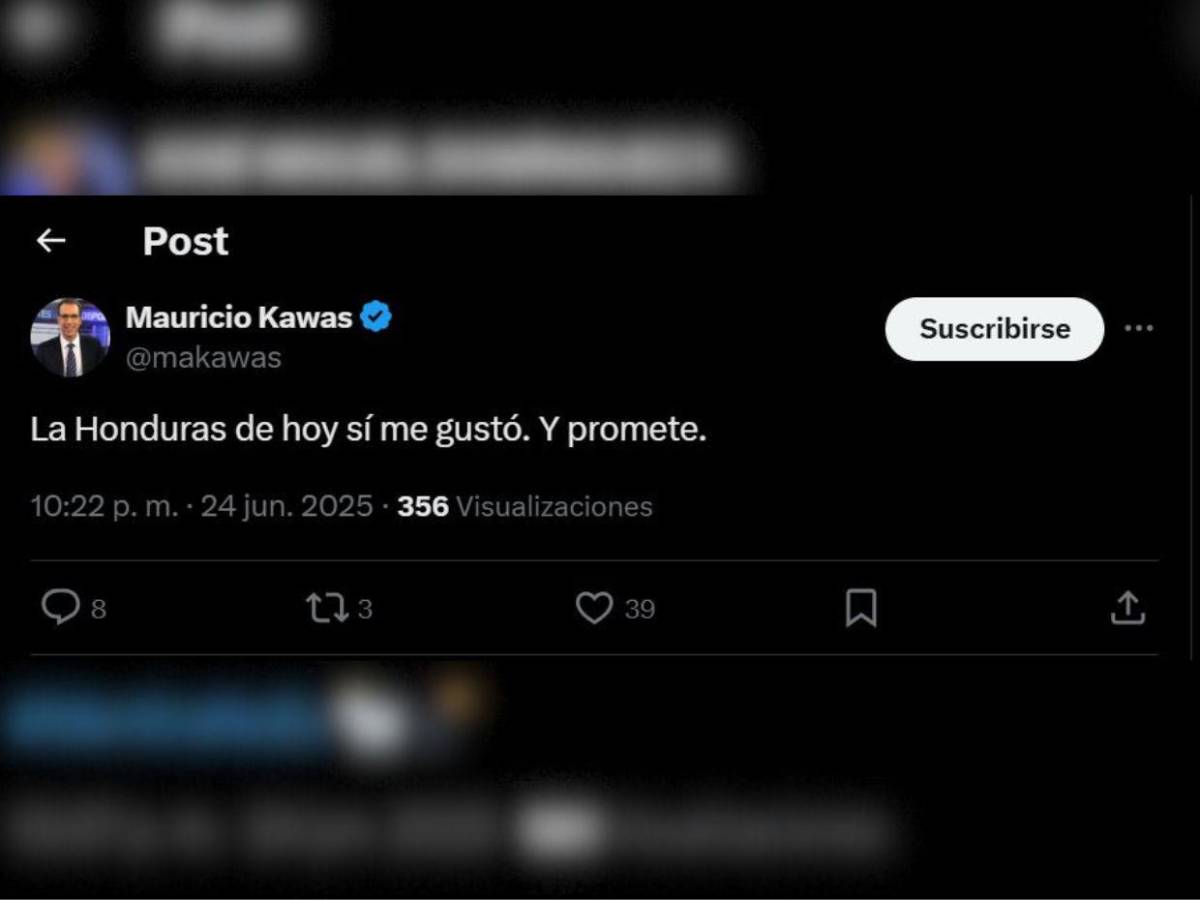Show the 8 replies count

[x=98, y=609]
